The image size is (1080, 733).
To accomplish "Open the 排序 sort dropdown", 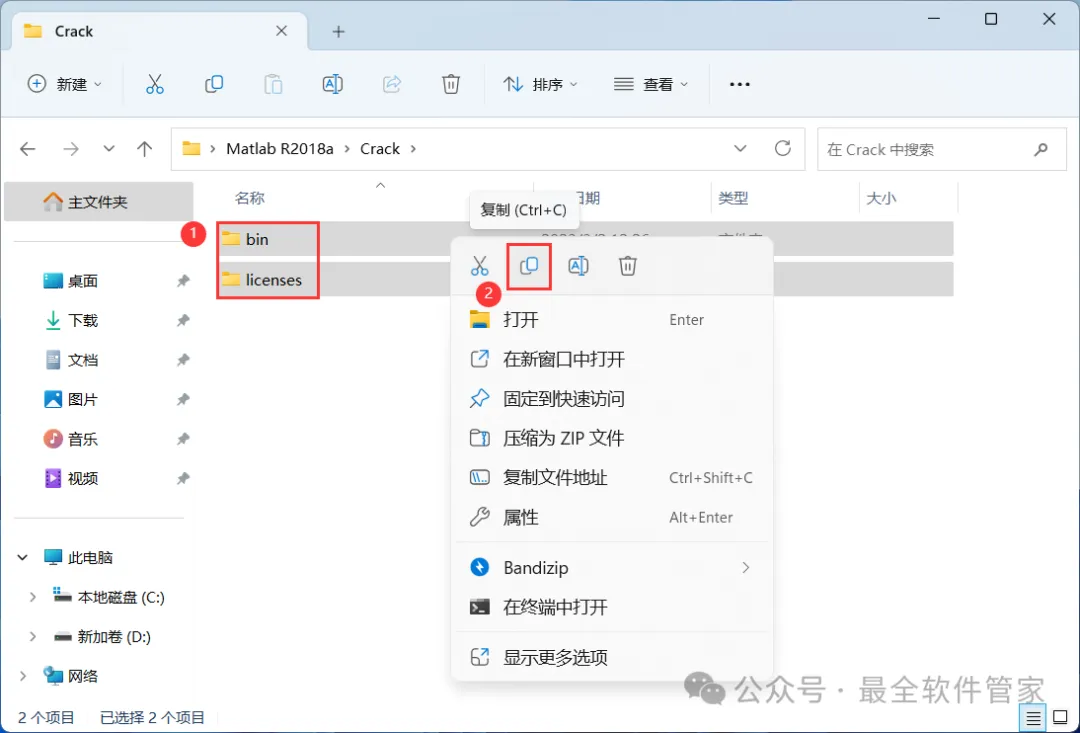I will 541,84.
